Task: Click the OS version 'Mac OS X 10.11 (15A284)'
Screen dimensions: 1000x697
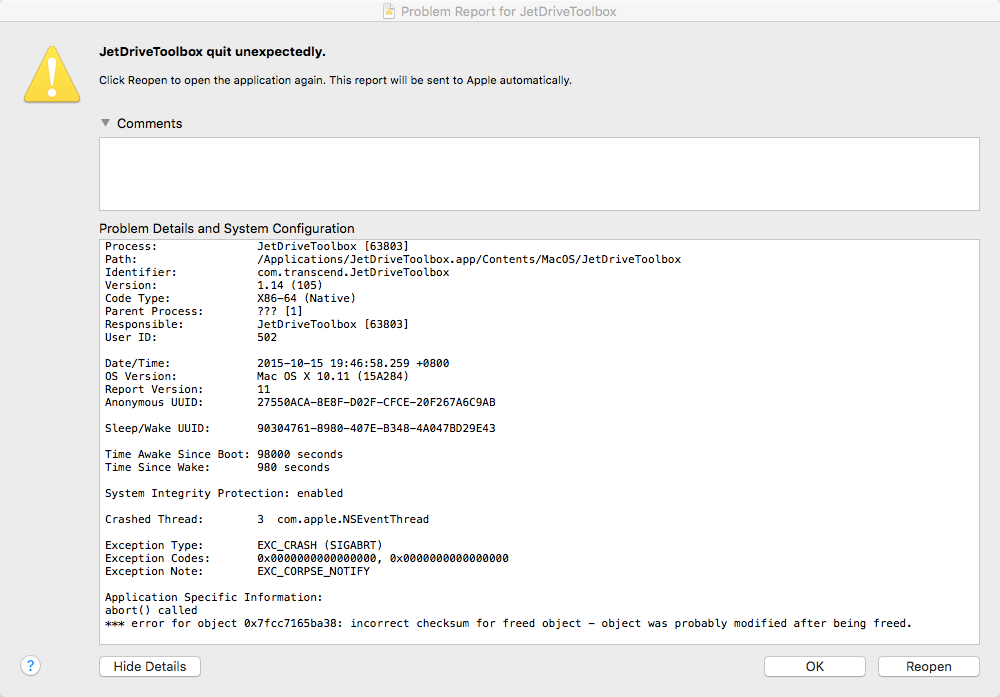Action: click(x=333, y=376)
